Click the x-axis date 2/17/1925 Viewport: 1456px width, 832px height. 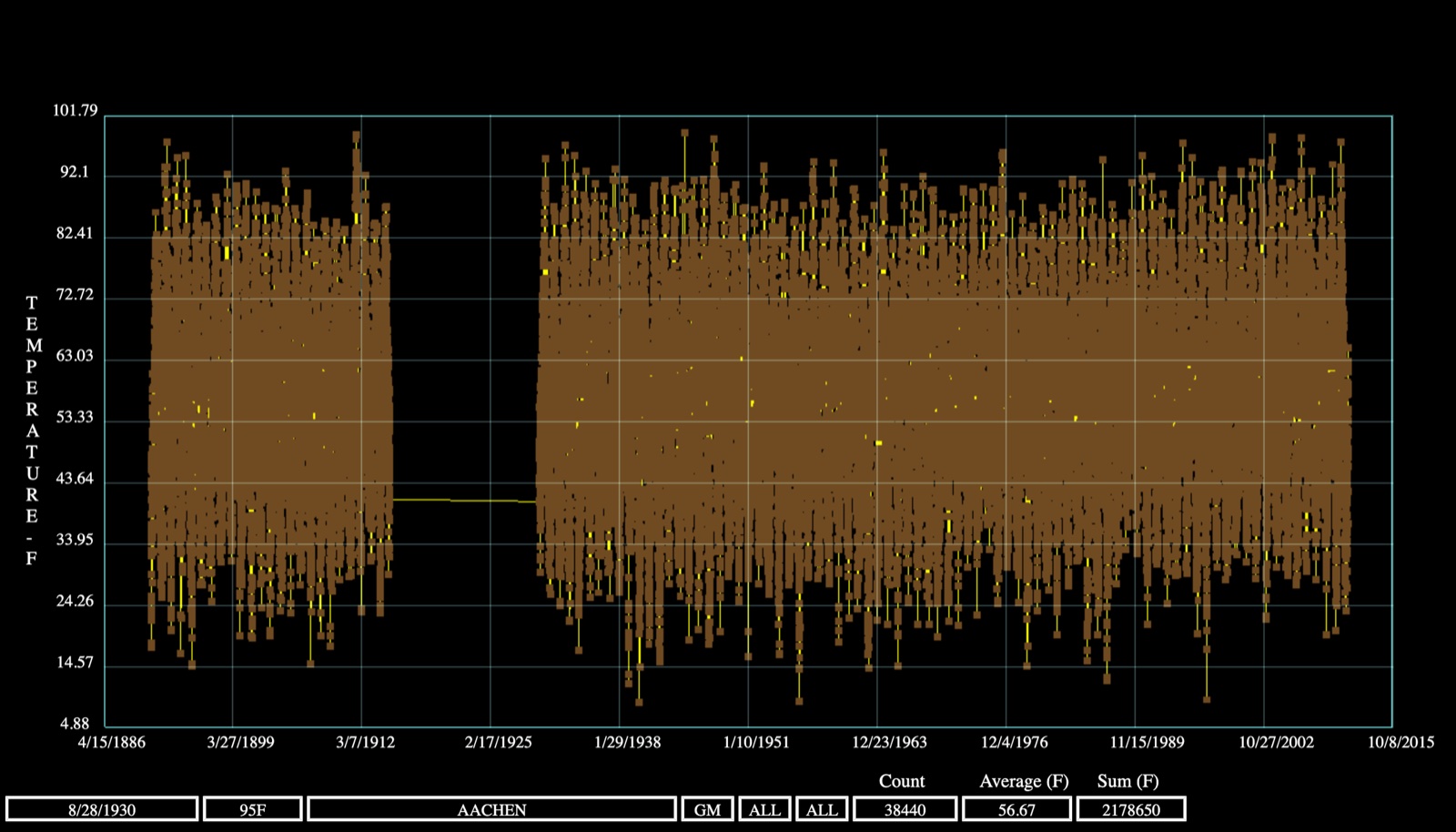point(498,742)
